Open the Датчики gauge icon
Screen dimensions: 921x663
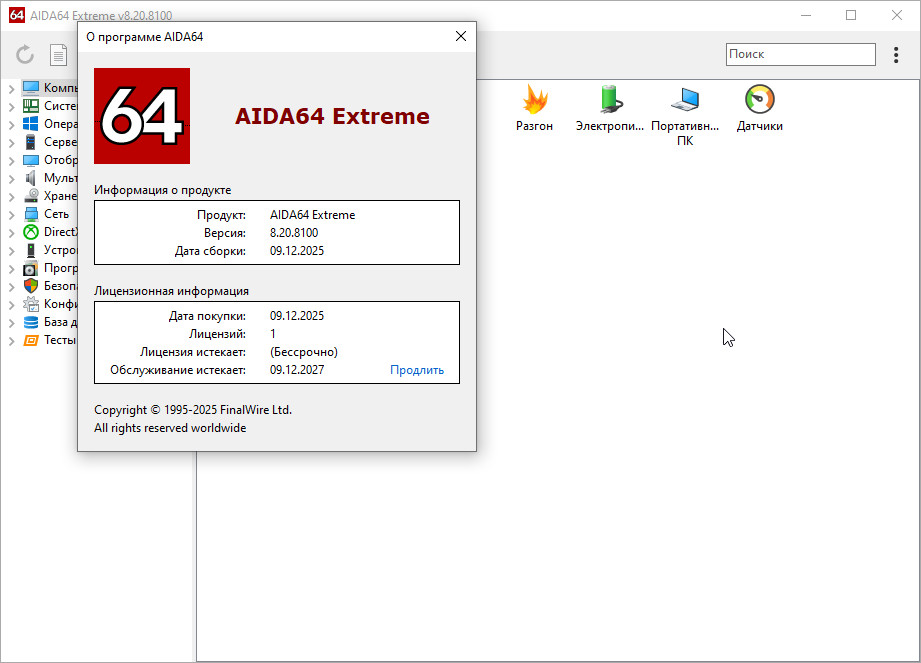pyautogui.click(x=759, y=101)
